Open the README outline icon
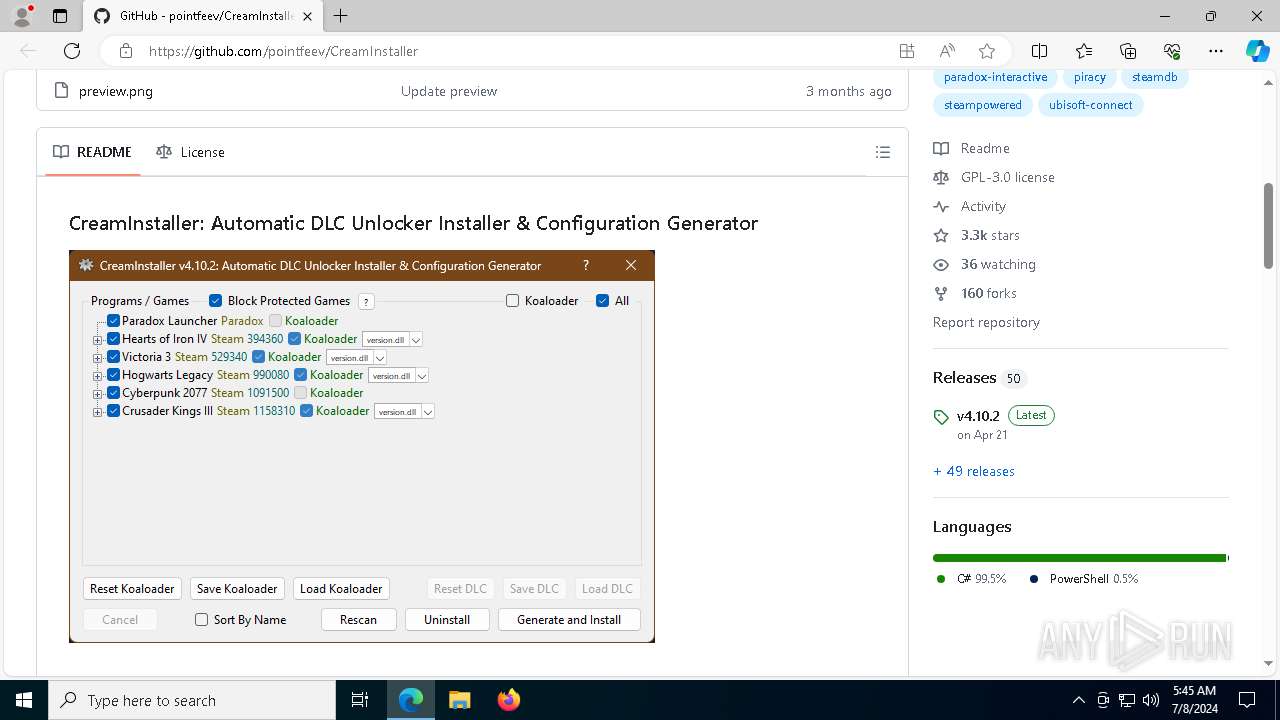 pyautogui.click(x=883, y=152)
